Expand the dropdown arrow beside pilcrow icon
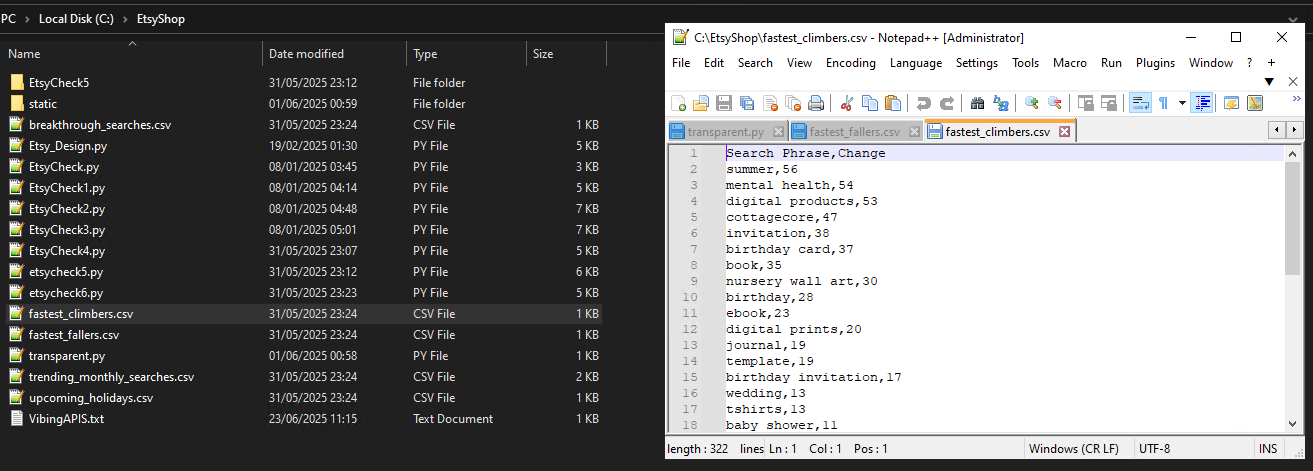Screen dimensions: 1313x471 [x=1182, y=103]
